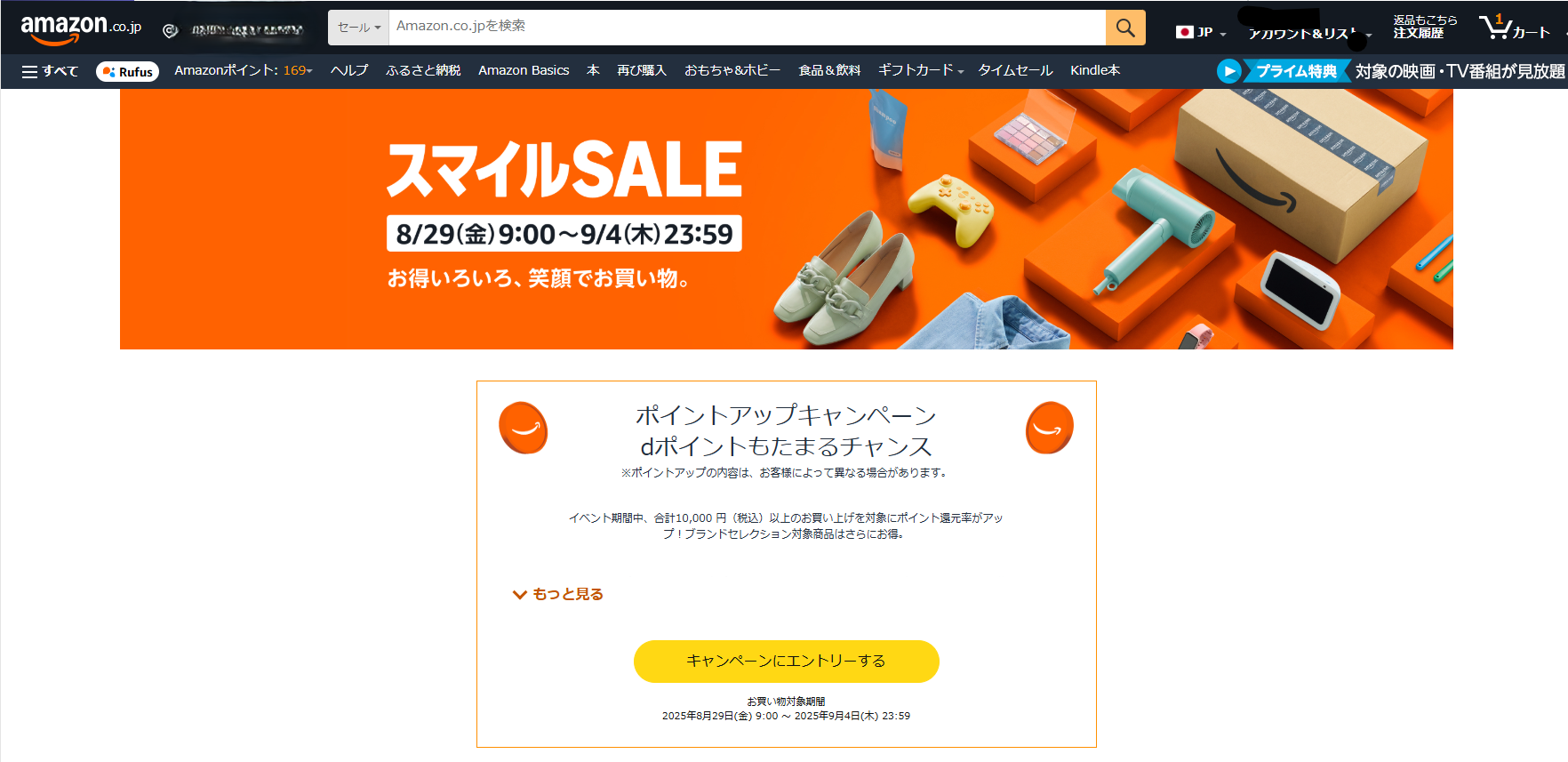Image resolution: width=1568 pixels, height=762 pixels.
Task: Open the shopping cart icon
Action: pyautogui.click(x=1515, y=28)
